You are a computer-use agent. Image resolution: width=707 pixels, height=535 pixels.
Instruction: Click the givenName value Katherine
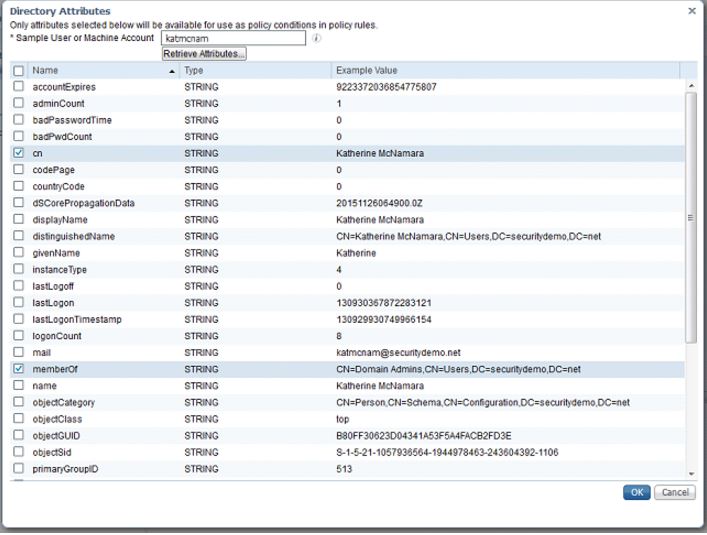click(x=356, y=253)
